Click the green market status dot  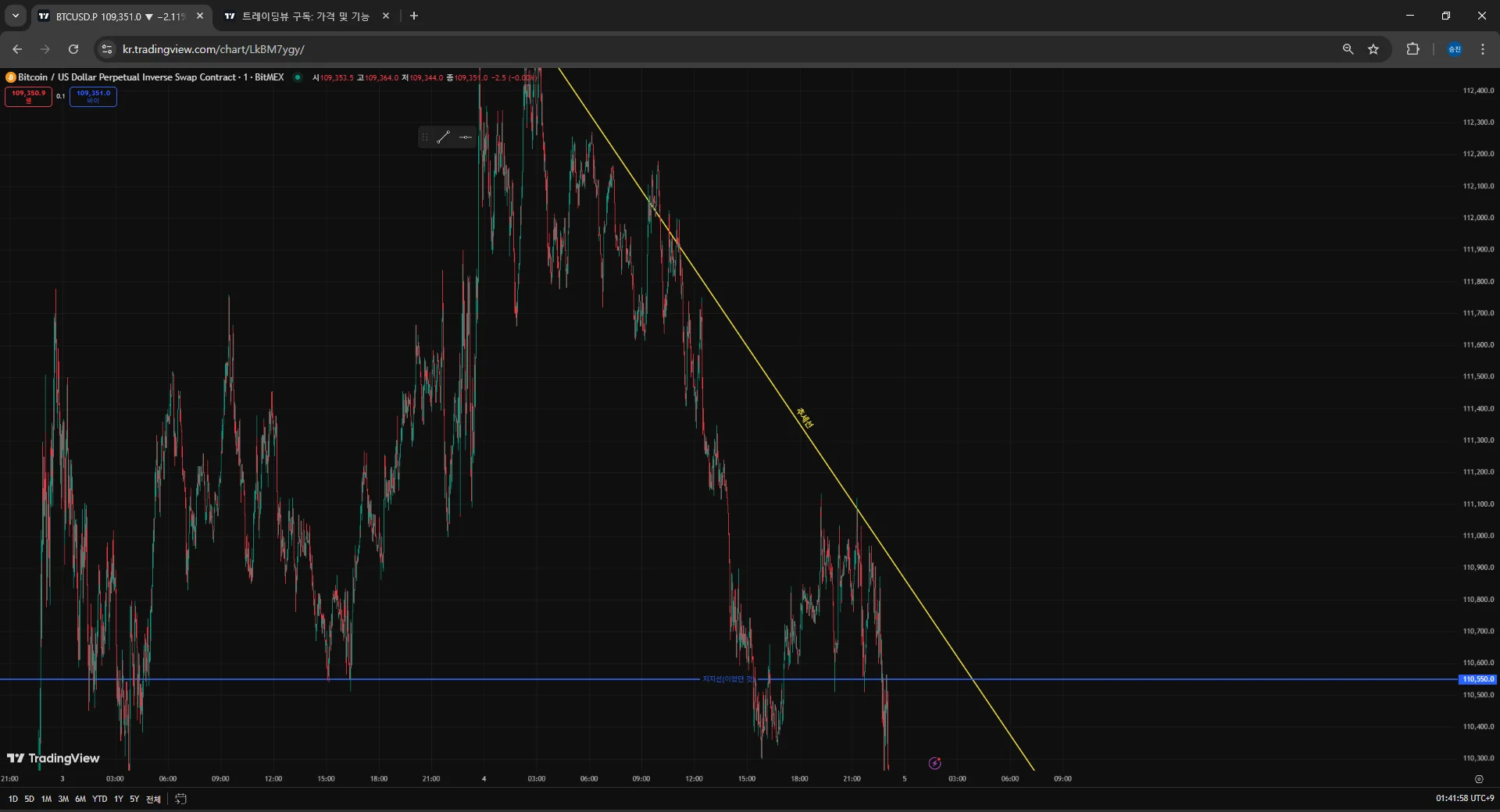click(297, 77)
